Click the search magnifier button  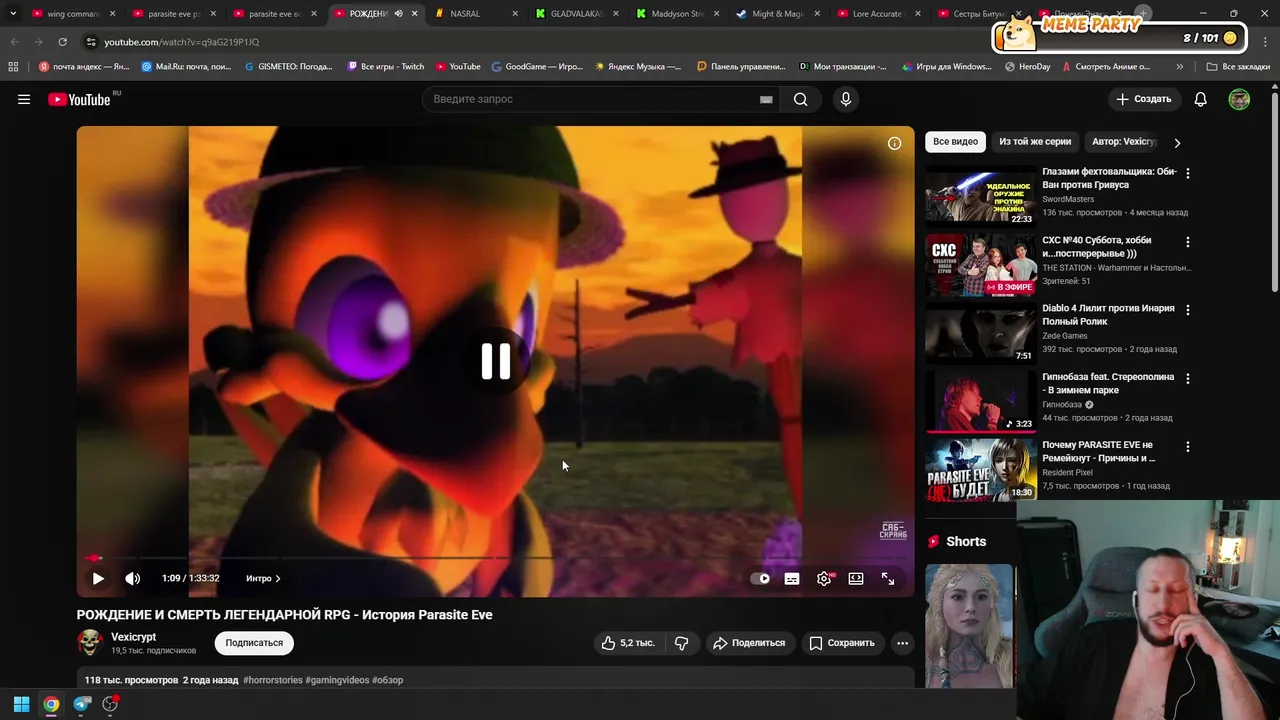(801, 99)
